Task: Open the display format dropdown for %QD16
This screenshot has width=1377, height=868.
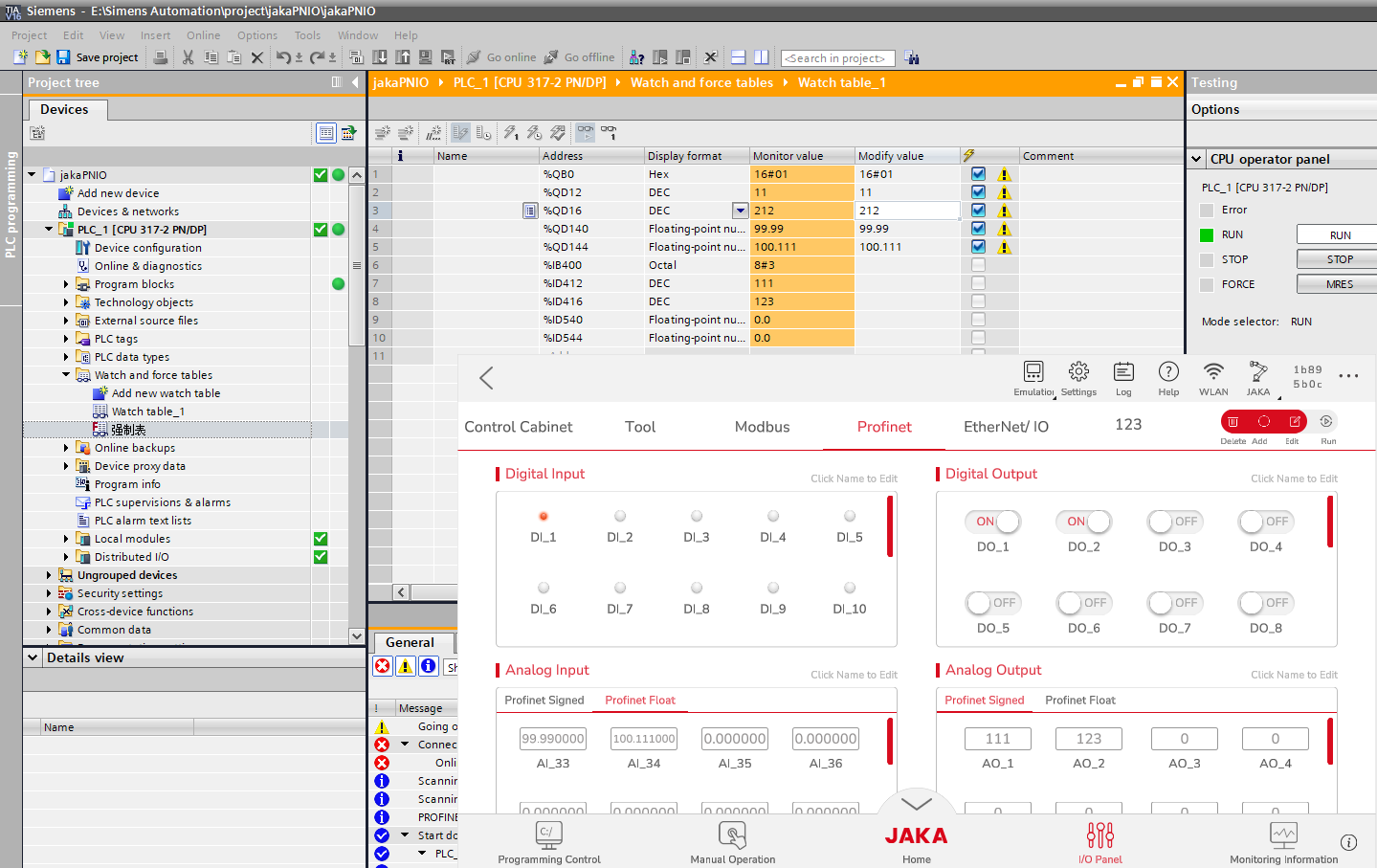Action: (740, 211)
